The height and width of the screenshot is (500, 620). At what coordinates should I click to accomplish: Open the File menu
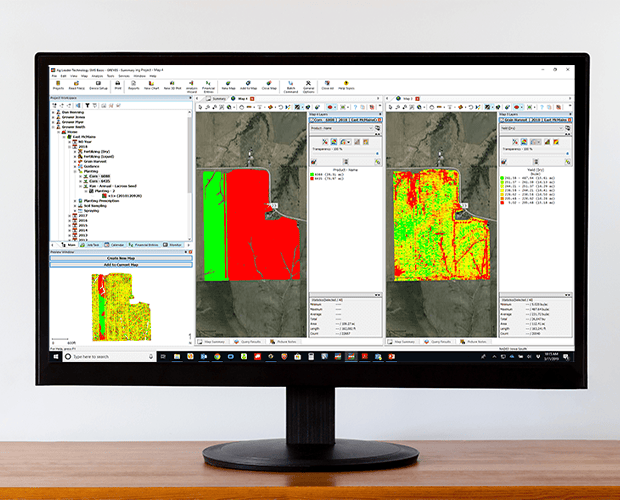point(55,75)
